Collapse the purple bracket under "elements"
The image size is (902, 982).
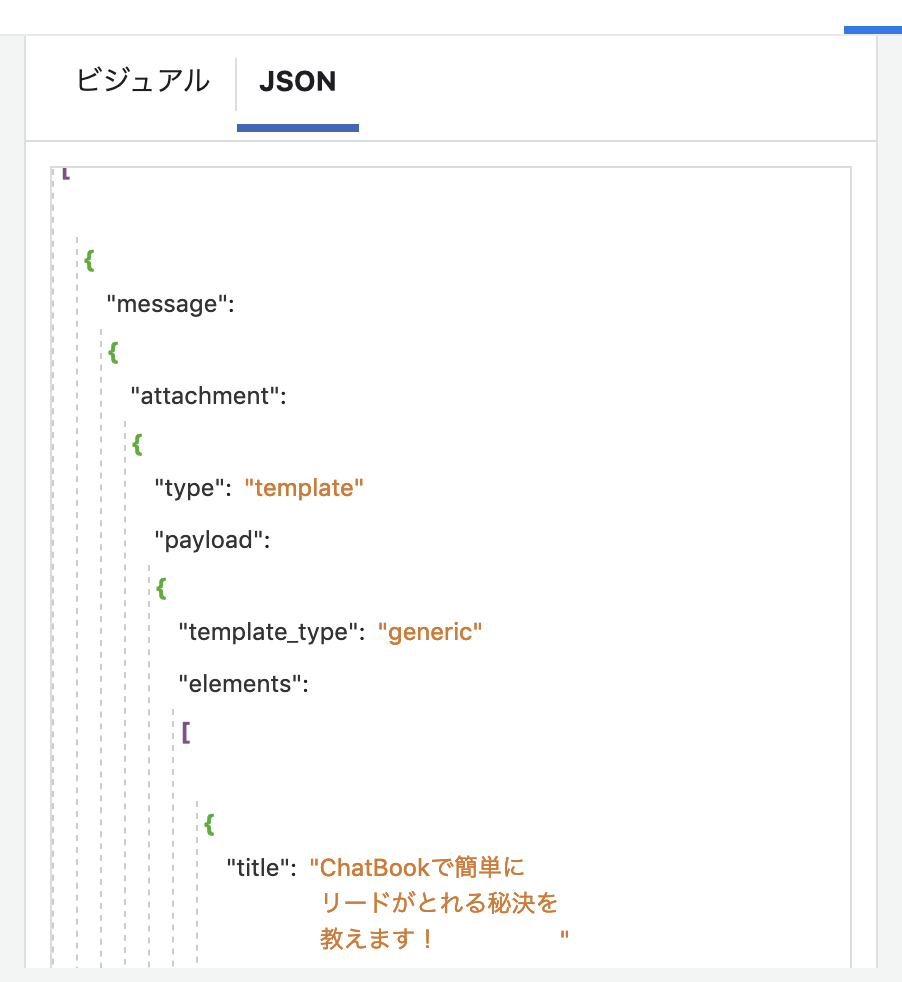(x=185, y=732)
